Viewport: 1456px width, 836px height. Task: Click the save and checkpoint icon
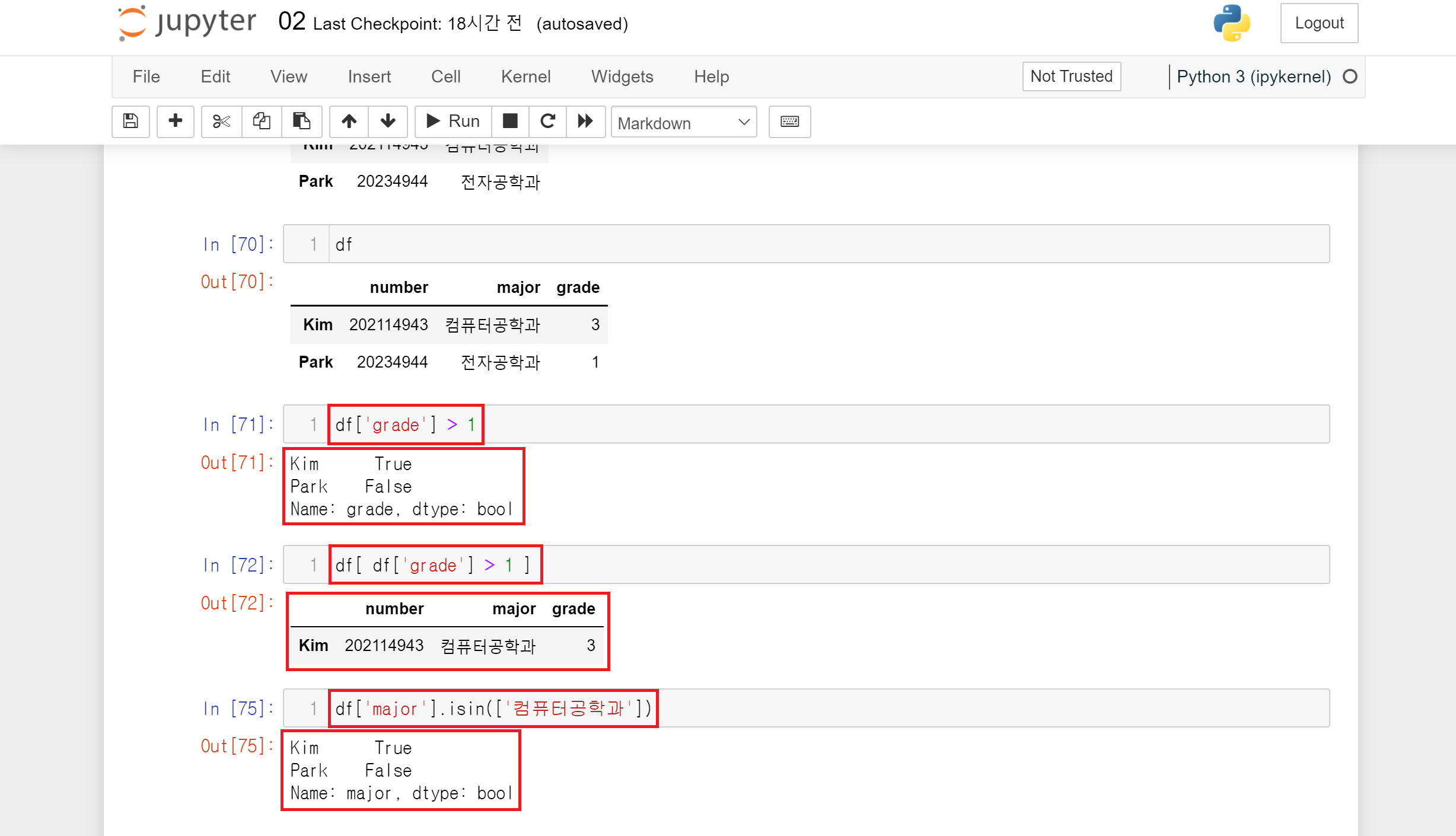coord(130,122)
